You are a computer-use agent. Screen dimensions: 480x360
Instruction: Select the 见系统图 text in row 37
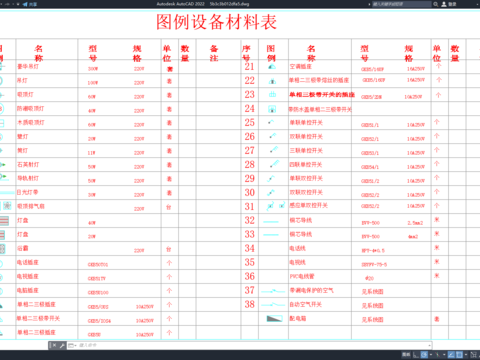[373, 292]
